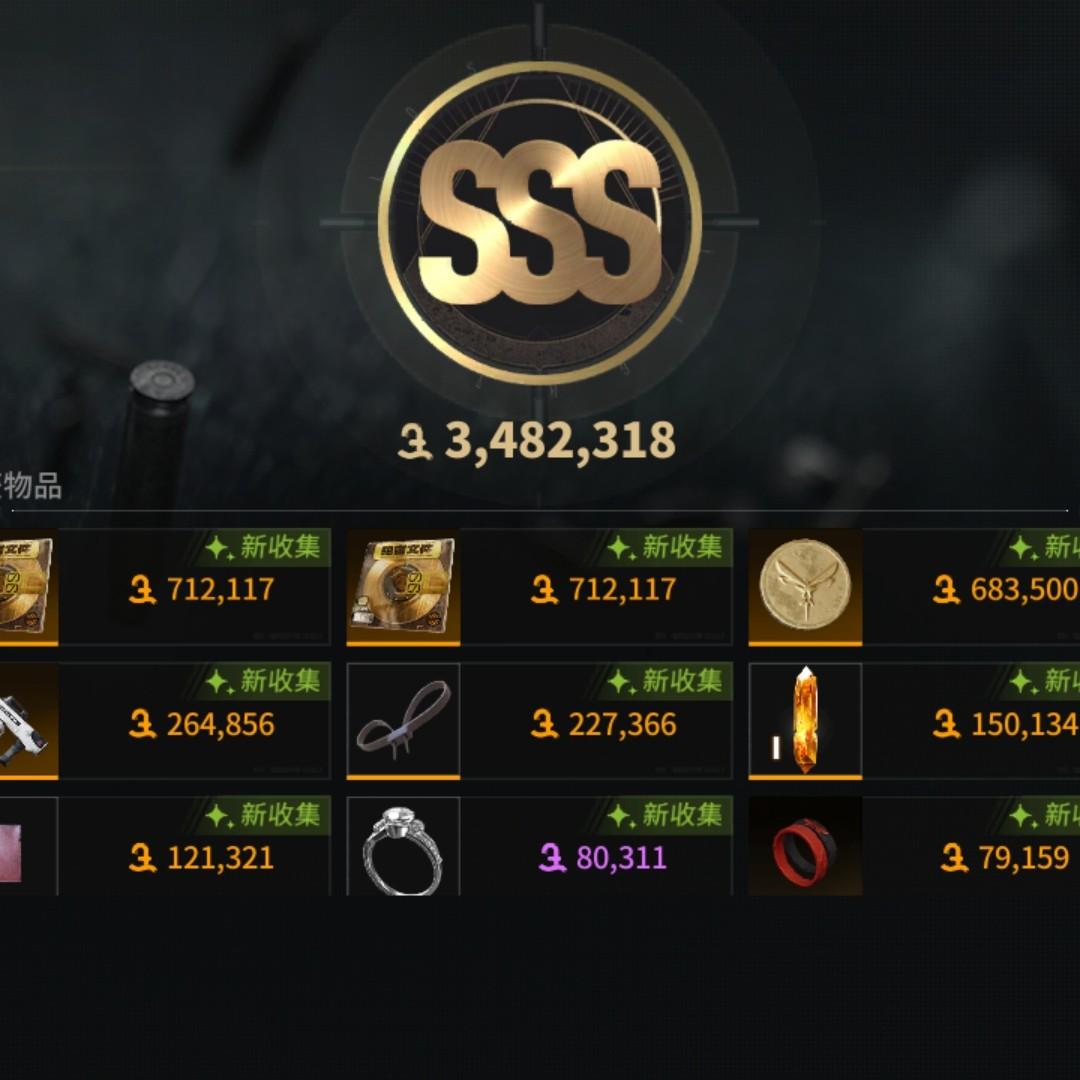Click the 264,856 pistol price
This screenshot has height=1080, width=1080.
click(202, 725)
